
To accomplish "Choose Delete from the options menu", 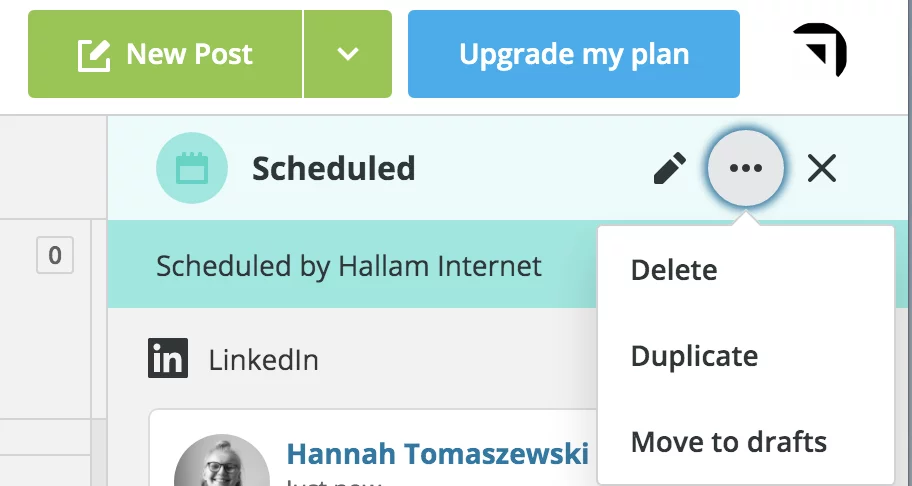I will point(674,270).
